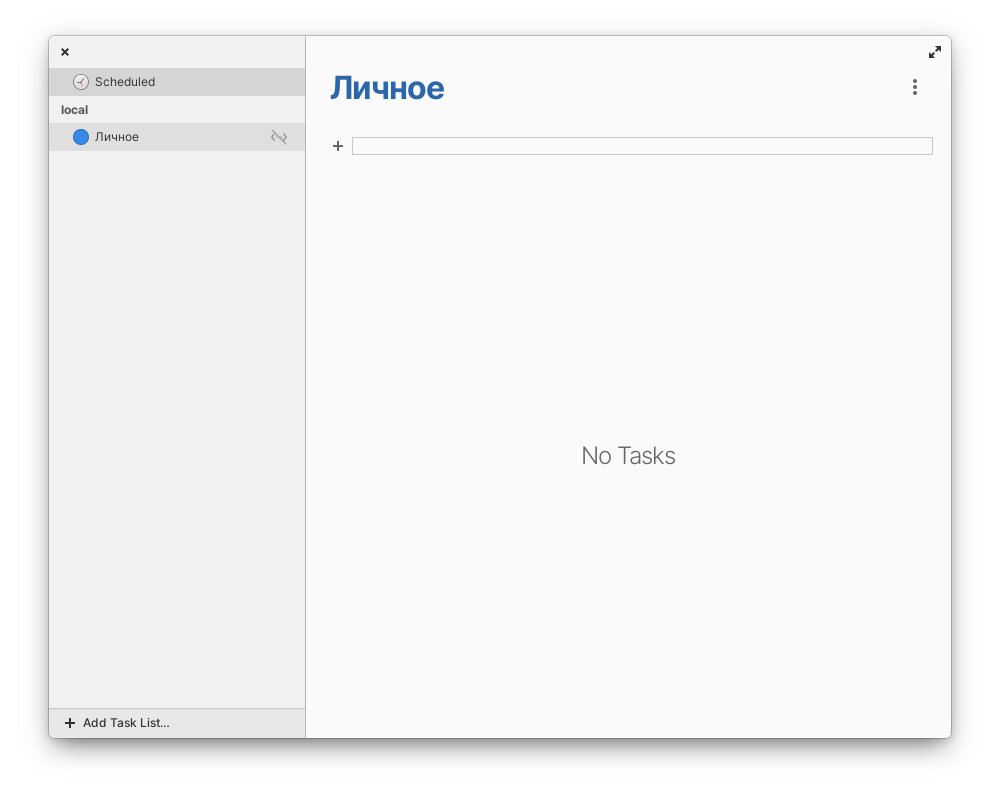This screenshot has height=800, width=1000.
Task: Maximize the window with the arrows icon
Action: 934,52
